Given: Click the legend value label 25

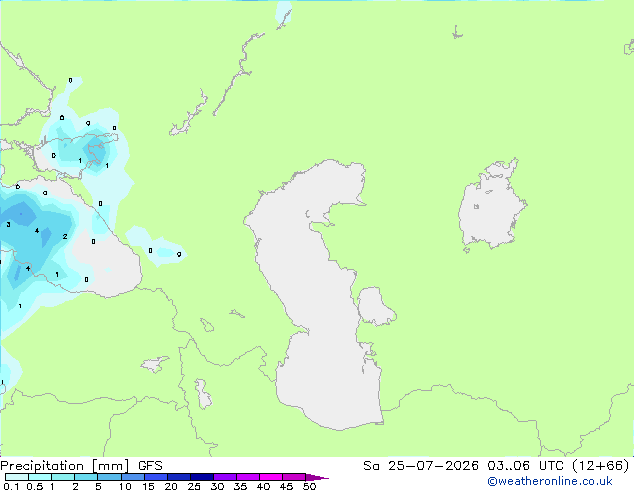Looking at the screenshot, I should (x=194, y=486).
